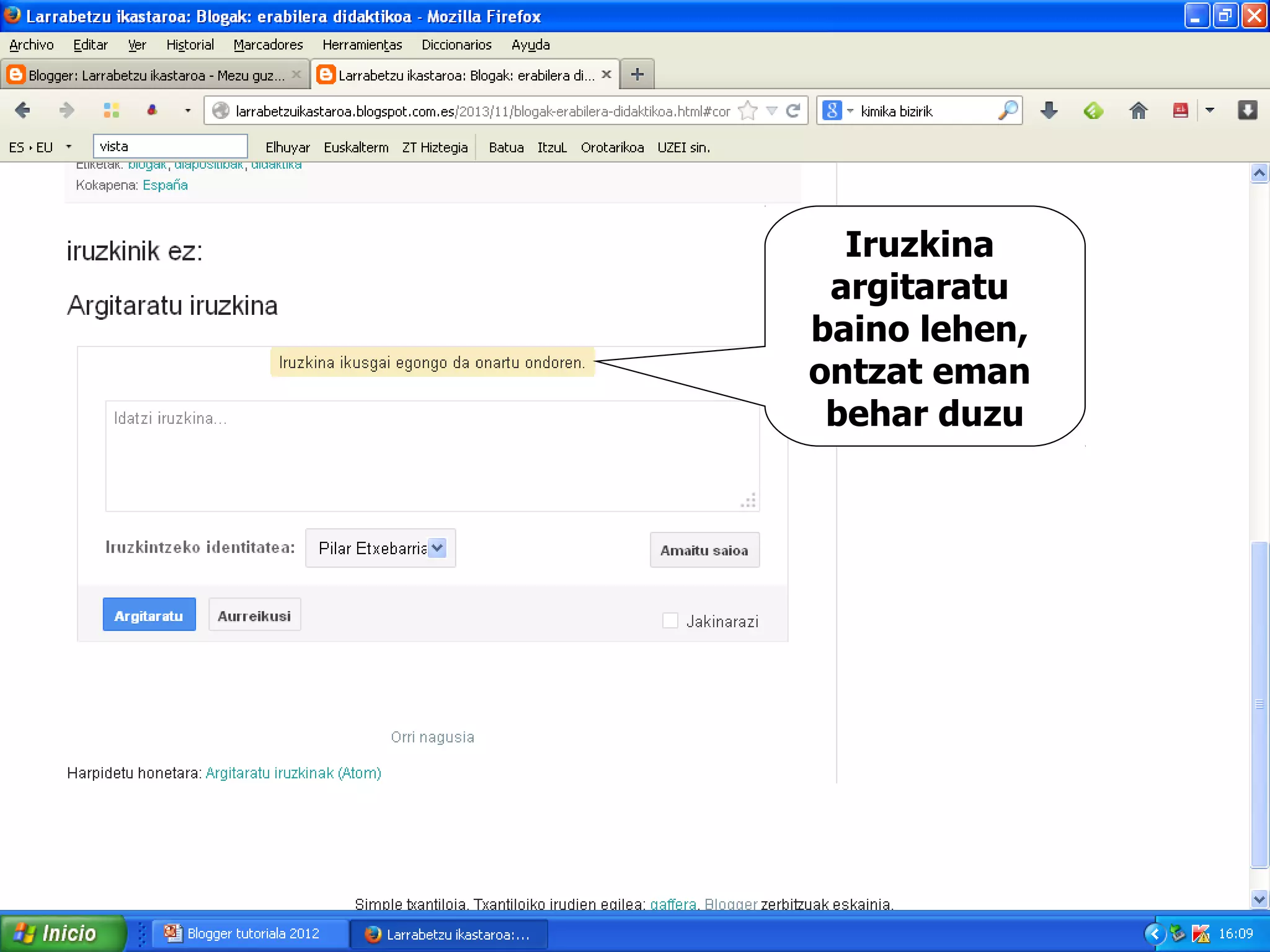Click the search magnifier icon
1270x952 pixels.
1008,111
